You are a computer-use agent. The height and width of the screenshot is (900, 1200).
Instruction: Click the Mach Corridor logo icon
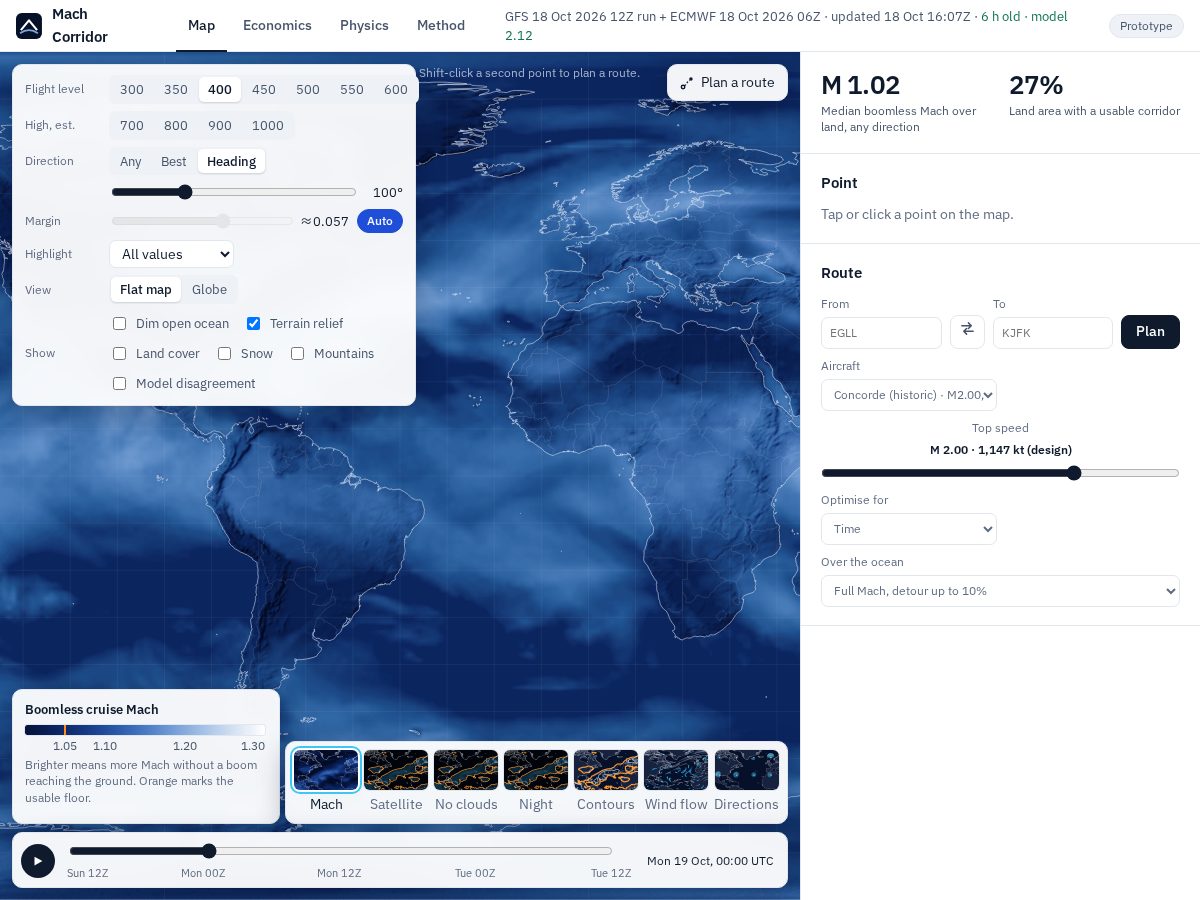(29, 26)
